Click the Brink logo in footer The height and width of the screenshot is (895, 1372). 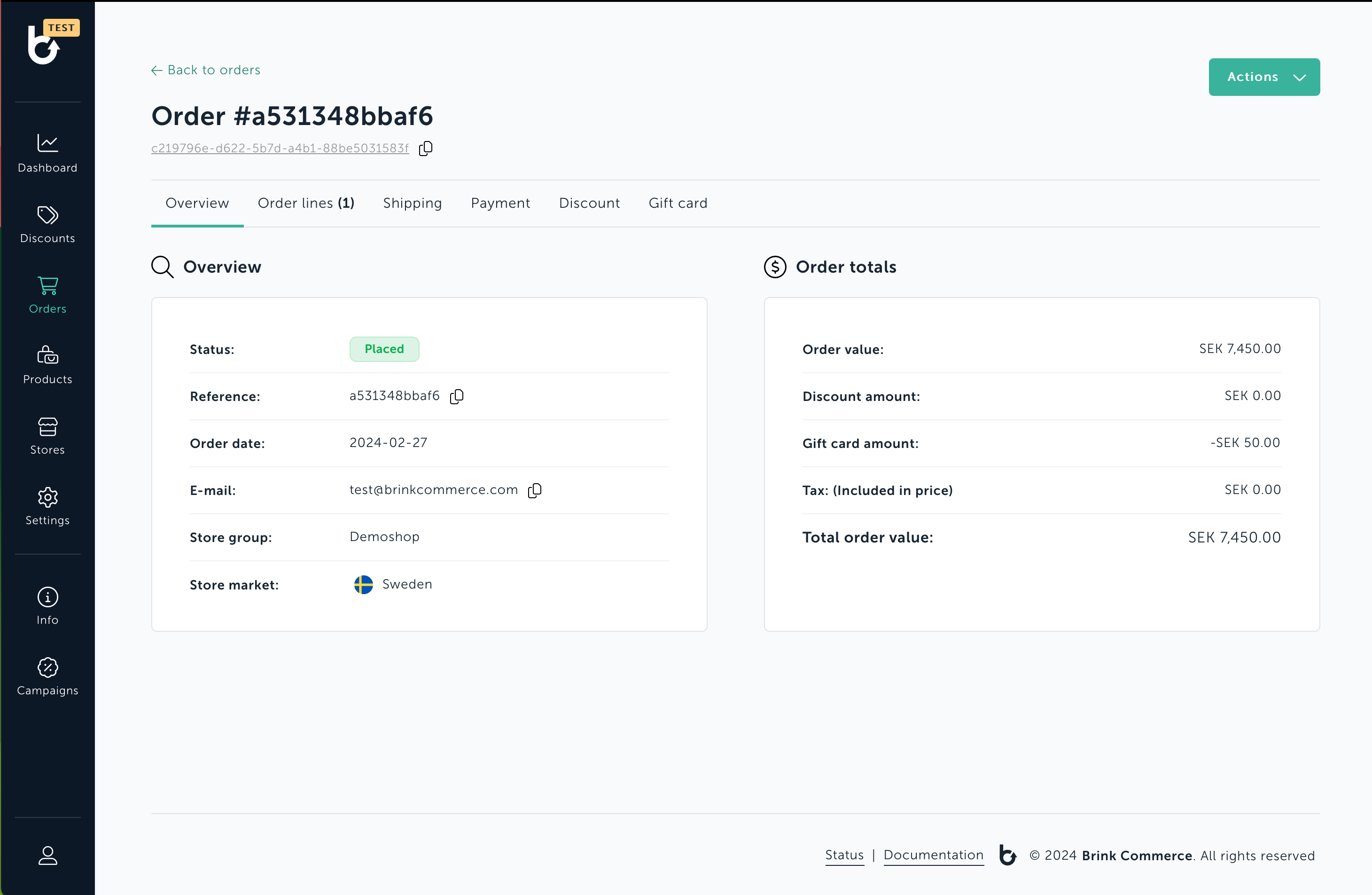1007,855
